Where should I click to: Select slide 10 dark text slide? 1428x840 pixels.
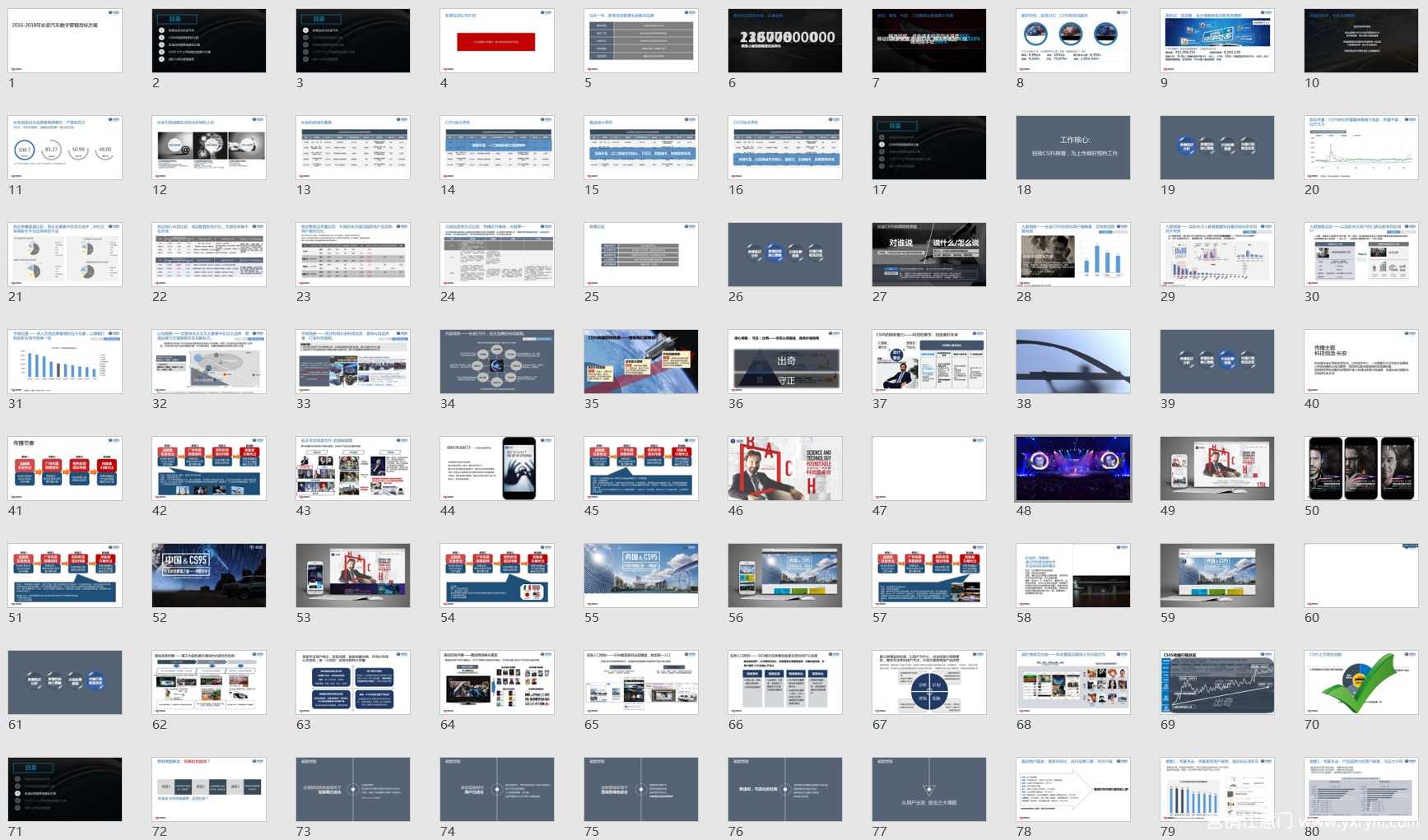tap(1361, 40)
